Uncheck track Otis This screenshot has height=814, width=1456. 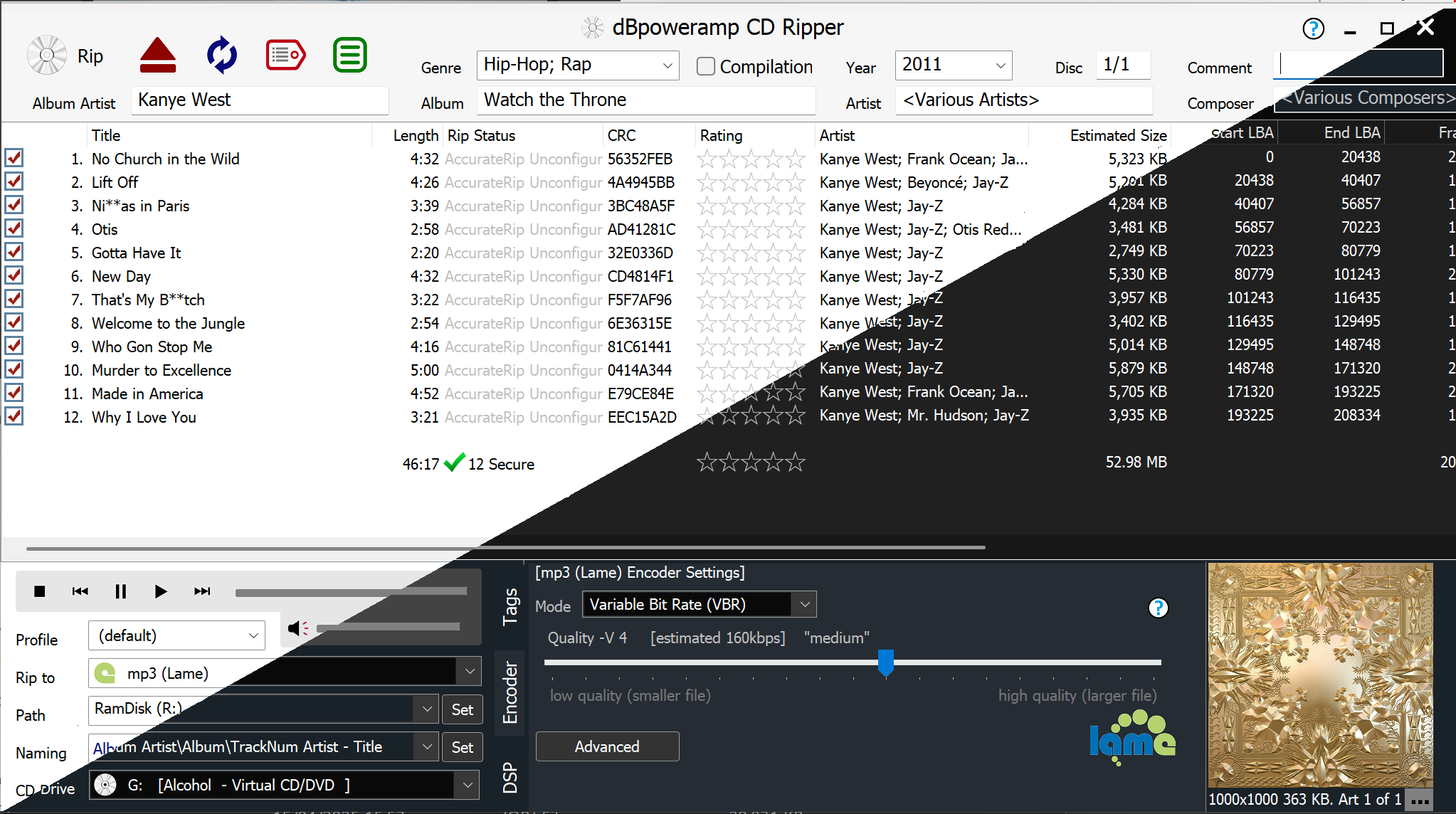(x=14, y=228)
